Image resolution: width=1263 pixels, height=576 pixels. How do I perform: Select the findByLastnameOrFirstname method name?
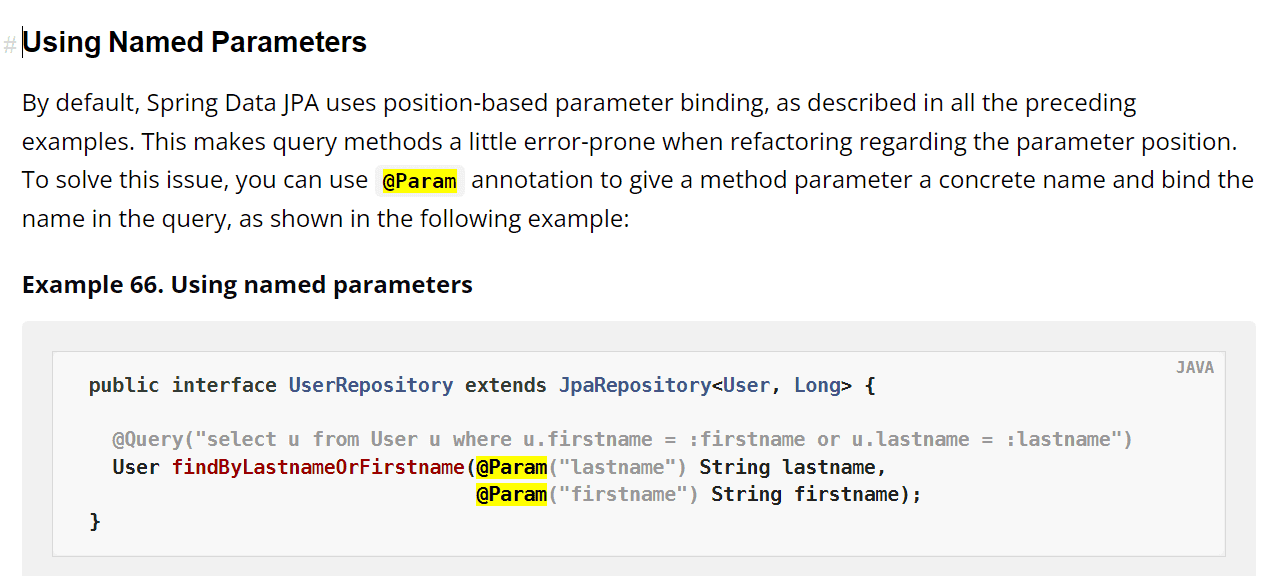pos(319,467)
